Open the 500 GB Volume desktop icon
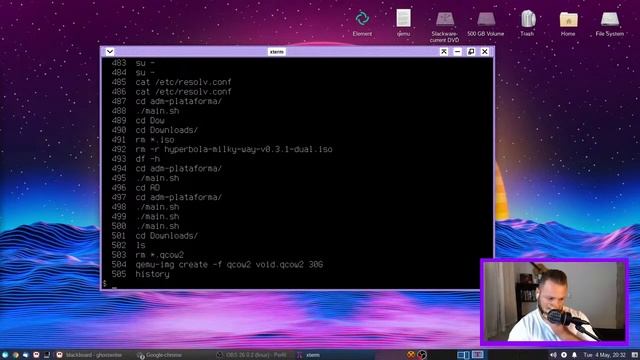The image size is (640, 360). tap(486, 24)
